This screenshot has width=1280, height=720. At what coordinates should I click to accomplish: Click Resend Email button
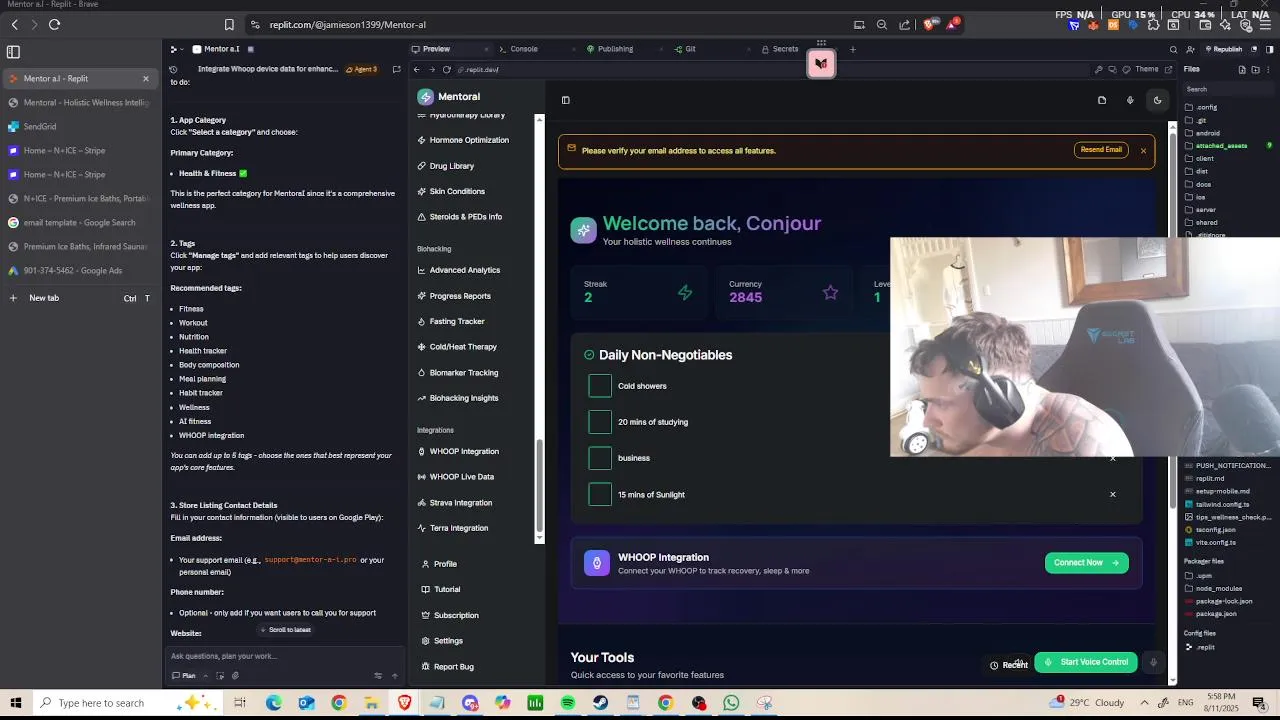point(1101,150)
